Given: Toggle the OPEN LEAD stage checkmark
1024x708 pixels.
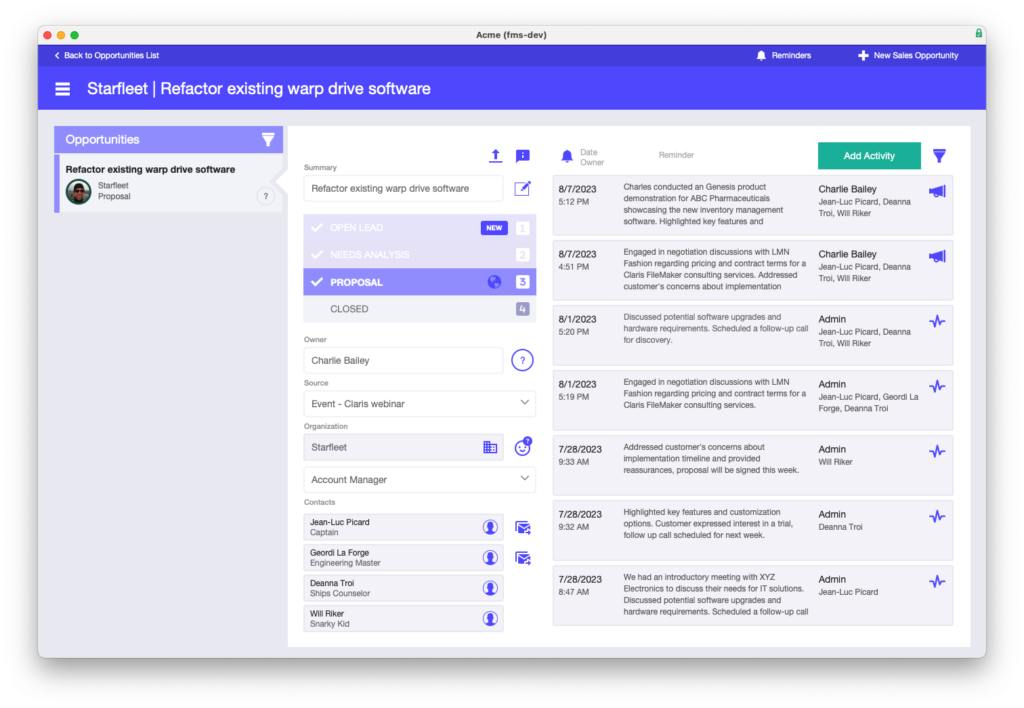Looking at the screenshot, I should pos(317,228).
